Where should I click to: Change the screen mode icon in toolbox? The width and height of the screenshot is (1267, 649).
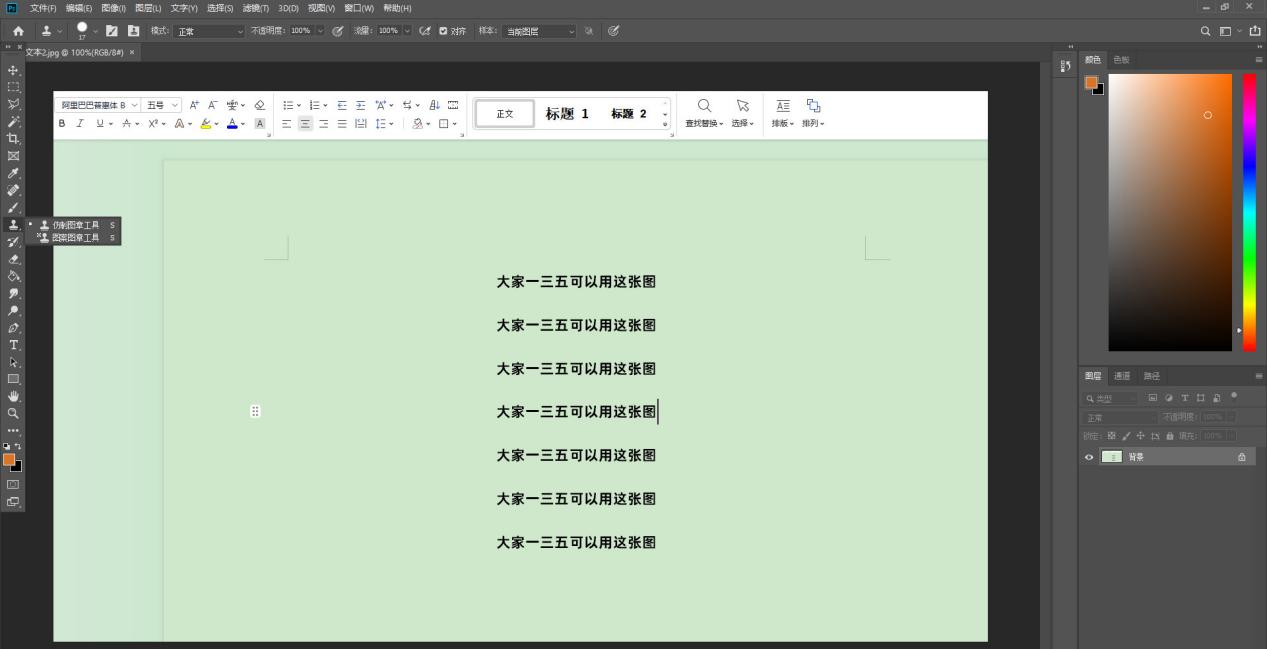(x=13, y=502)
